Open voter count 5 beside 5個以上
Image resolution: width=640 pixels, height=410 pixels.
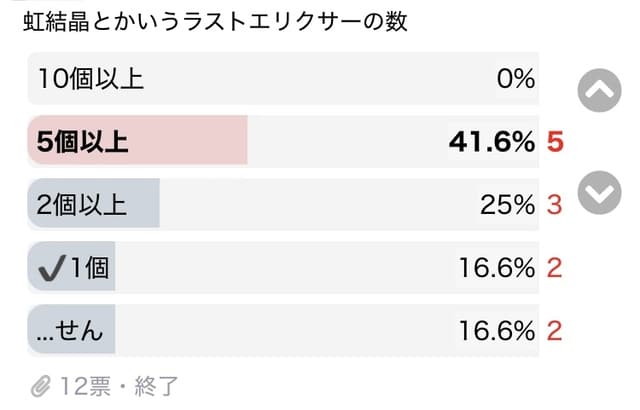[x=556, y=141]
